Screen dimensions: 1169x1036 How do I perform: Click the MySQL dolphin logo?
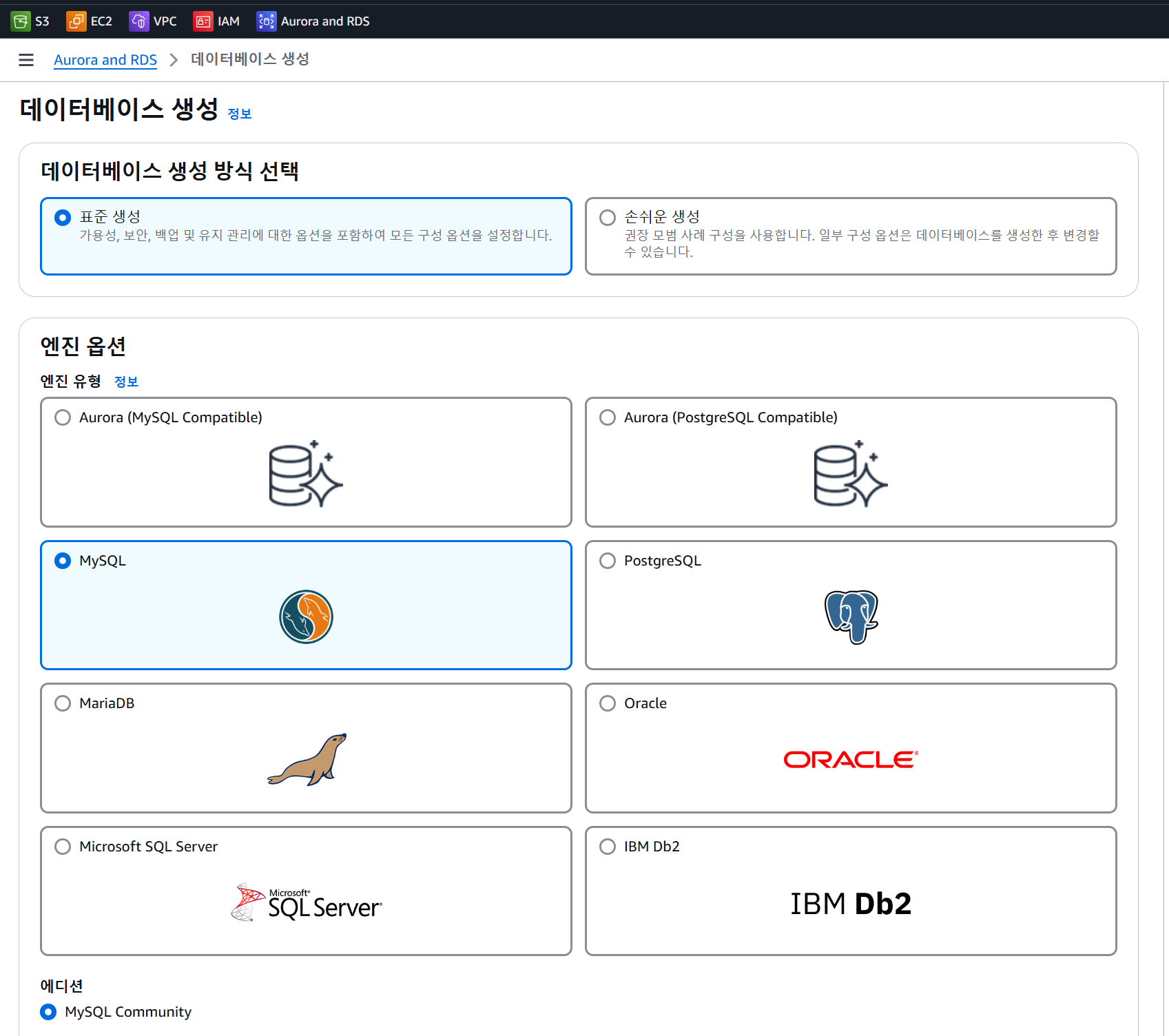coord(305,617)
